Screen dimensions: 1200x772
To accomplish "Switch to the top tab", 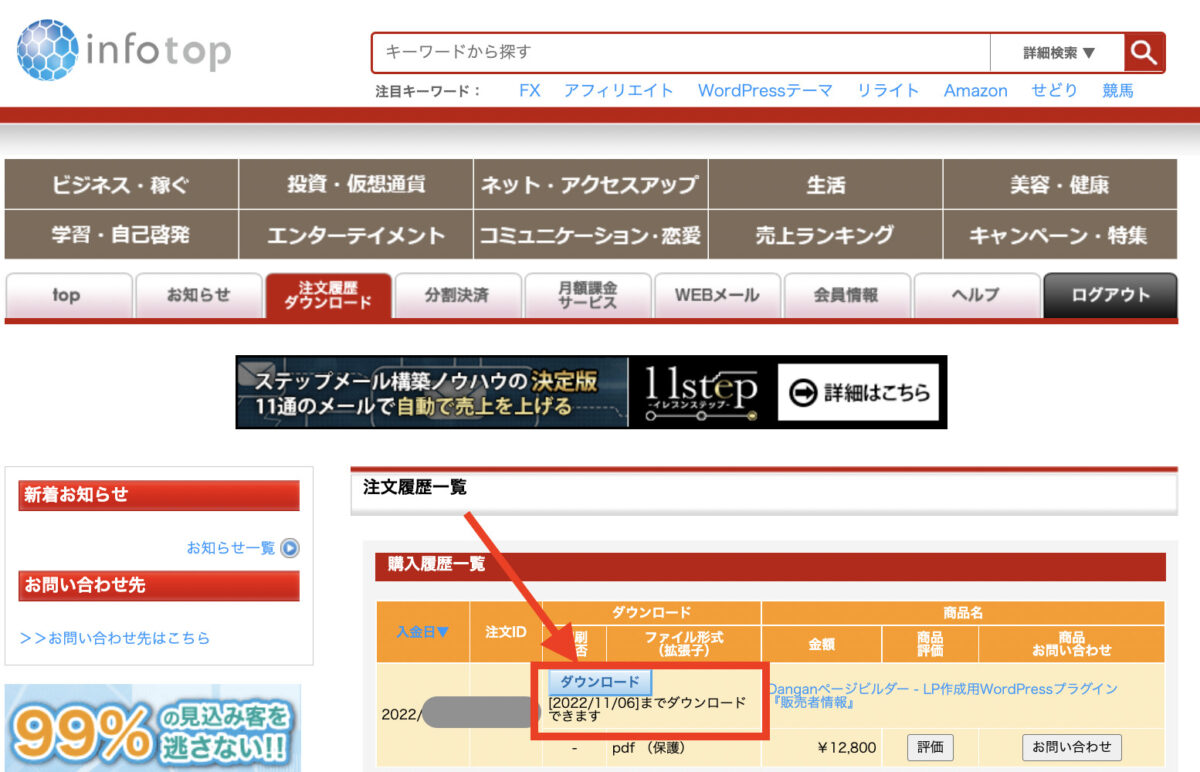I will pyautogui.click(x=69, y=295).
